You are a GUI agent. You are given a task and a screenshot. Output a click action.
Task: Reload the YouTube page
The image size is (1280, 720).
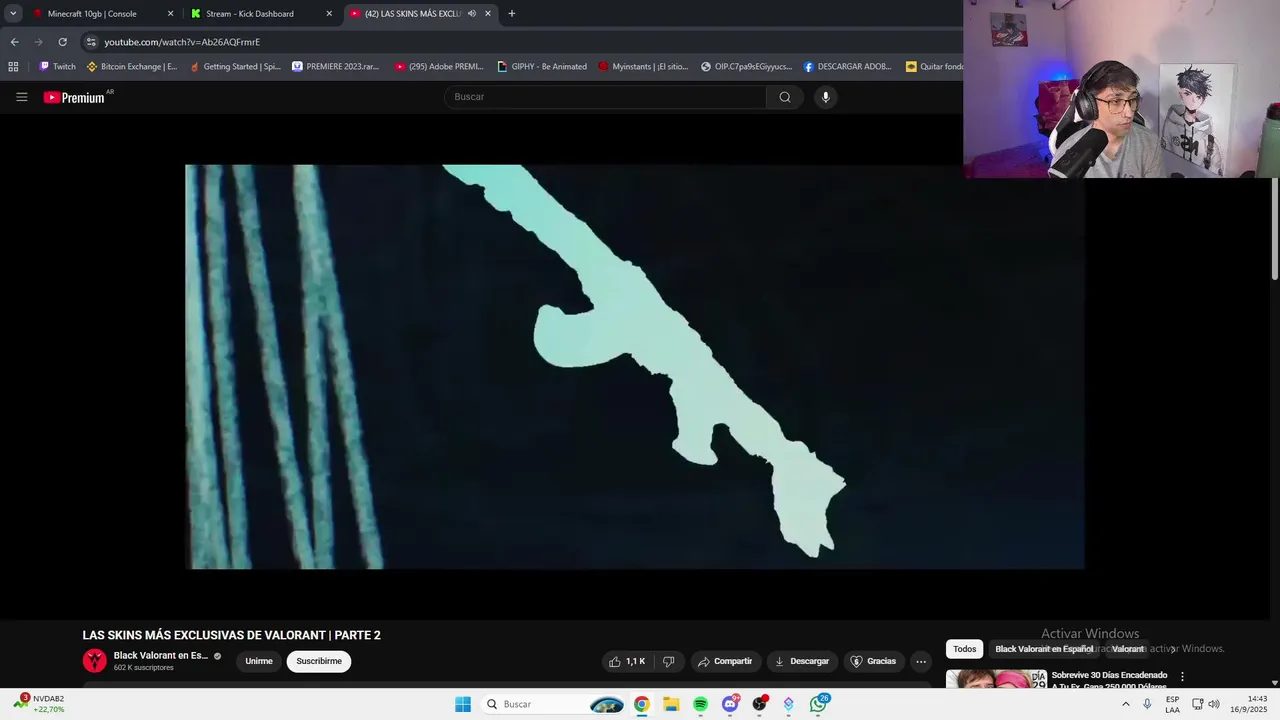[62, 42]
